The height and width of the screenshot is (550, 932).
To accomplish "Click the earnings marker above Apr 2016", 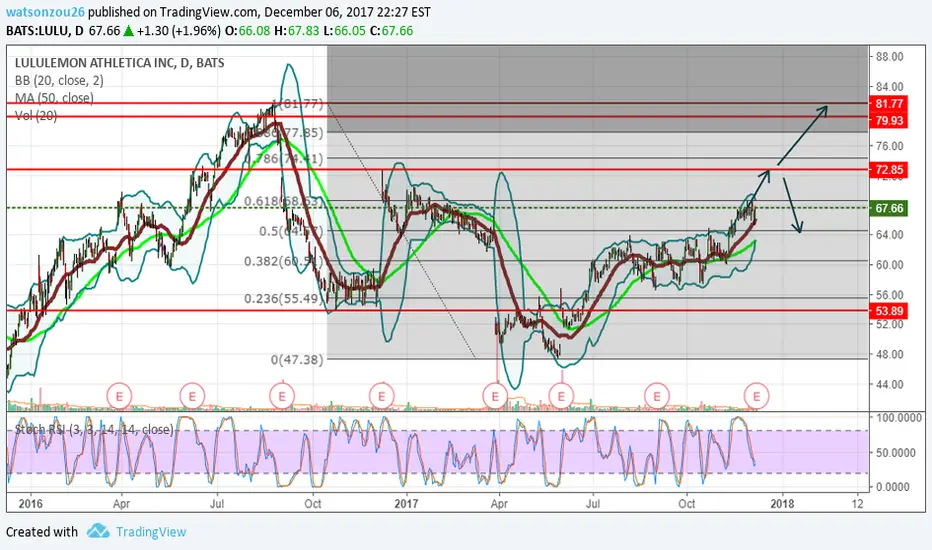I will tap(119, 396).
